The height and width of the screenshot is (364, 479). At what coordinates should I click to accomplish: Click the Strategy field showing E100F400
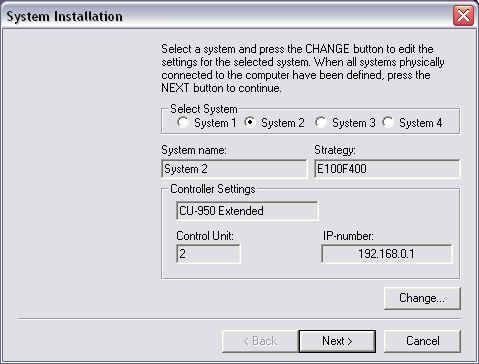[x=387, y=169]
